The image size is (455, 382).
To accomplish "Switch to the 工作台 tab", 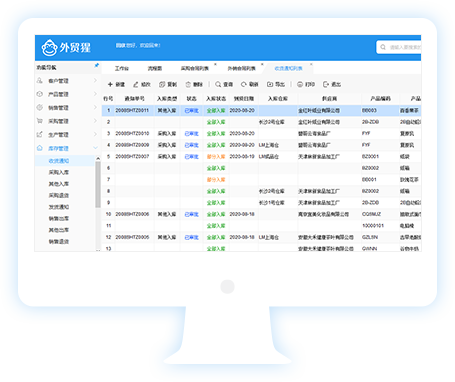I will (x=122, y=68).
